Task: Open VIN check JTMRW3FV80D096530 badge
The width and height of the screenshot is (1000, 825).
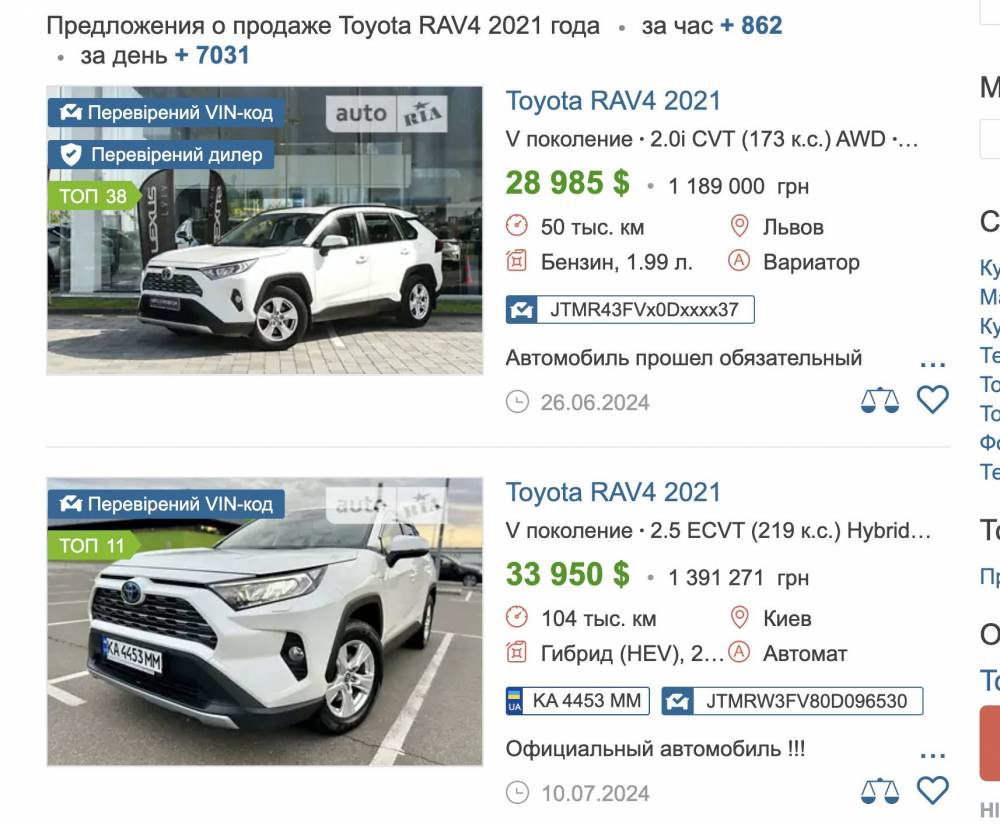Action: coord(792,701)
